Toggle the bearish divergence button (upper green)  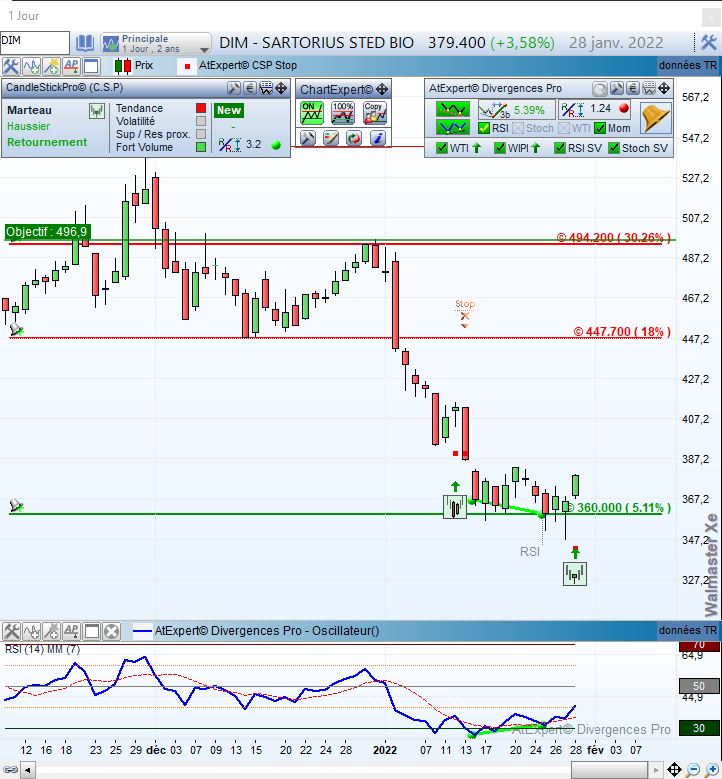452,109
